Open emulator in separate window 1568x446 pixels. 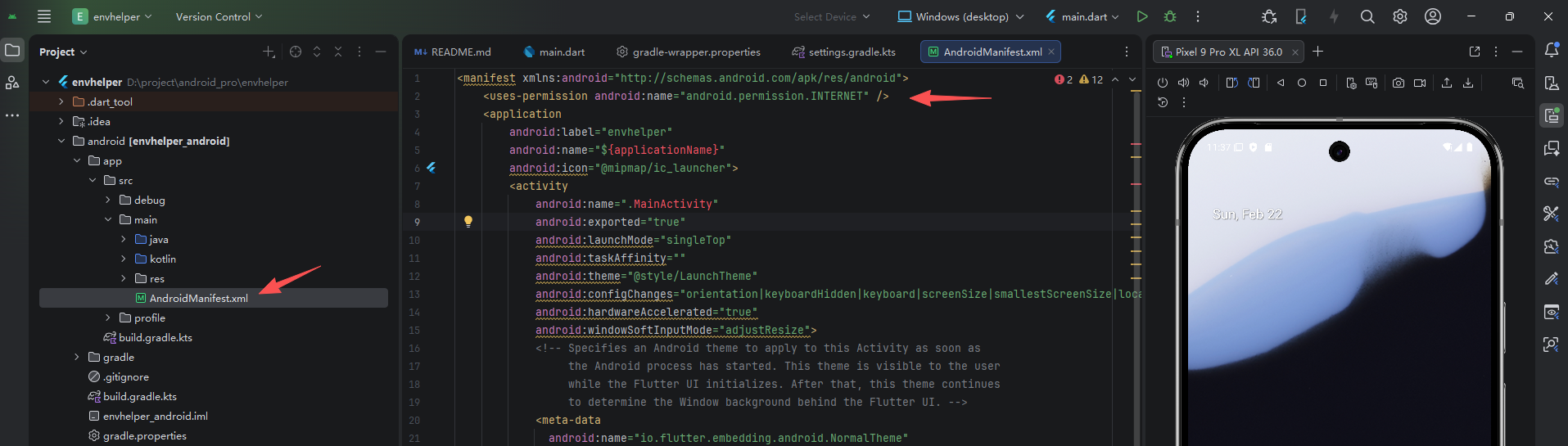point(1475,52)
